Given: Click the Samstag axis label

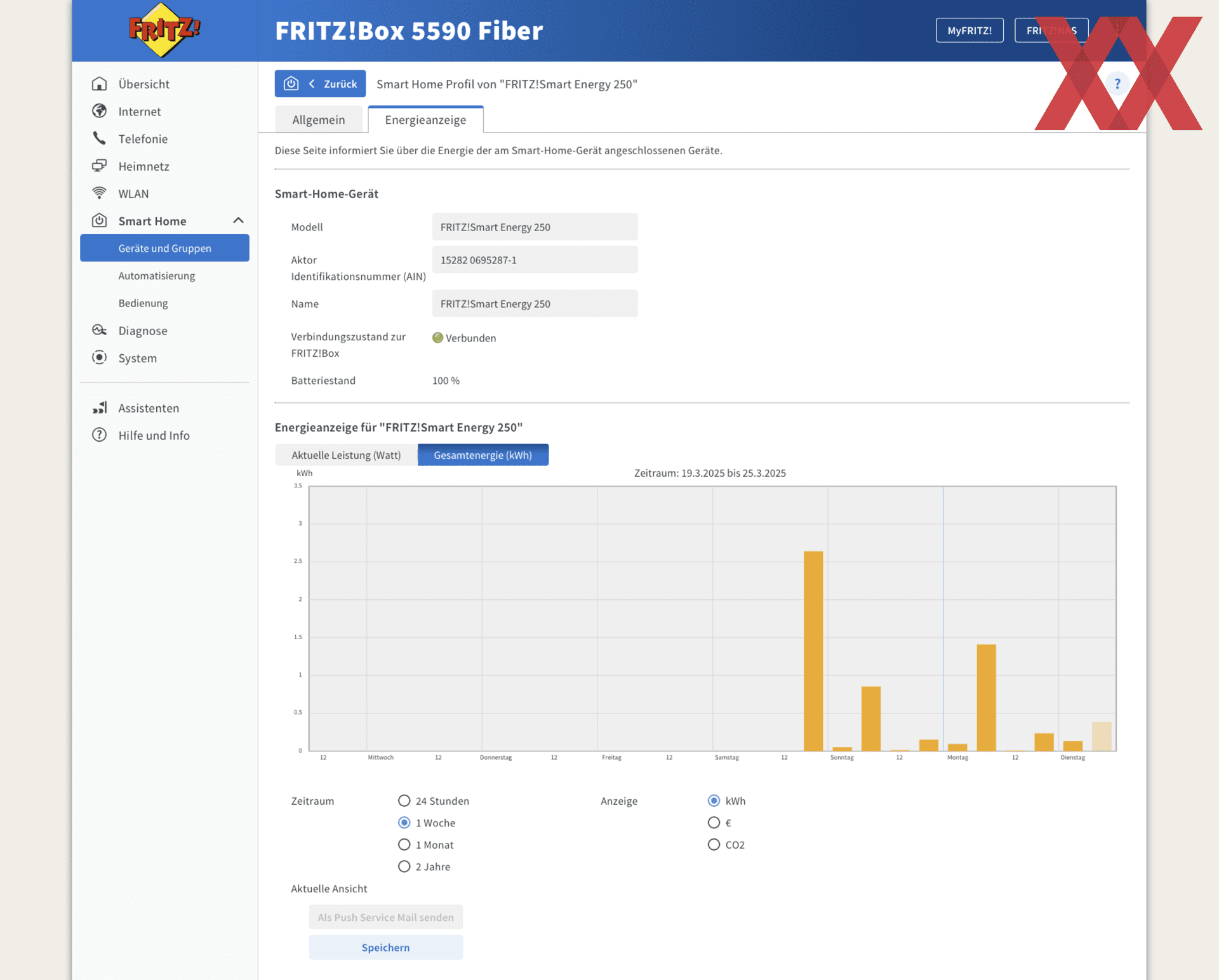Looking at the screenshot, I should click(726, 757).
